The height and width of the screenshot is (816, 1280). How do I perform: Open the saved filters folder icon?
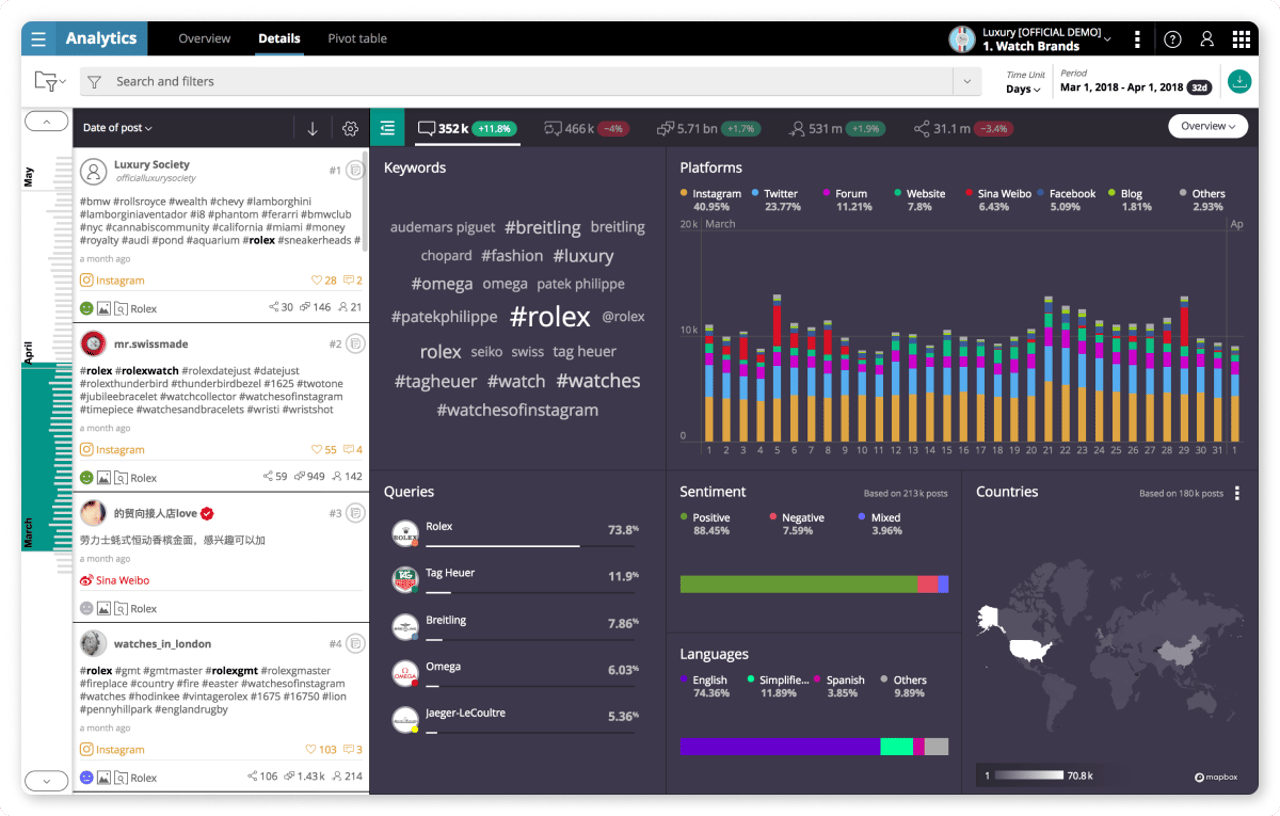[50, 81]
